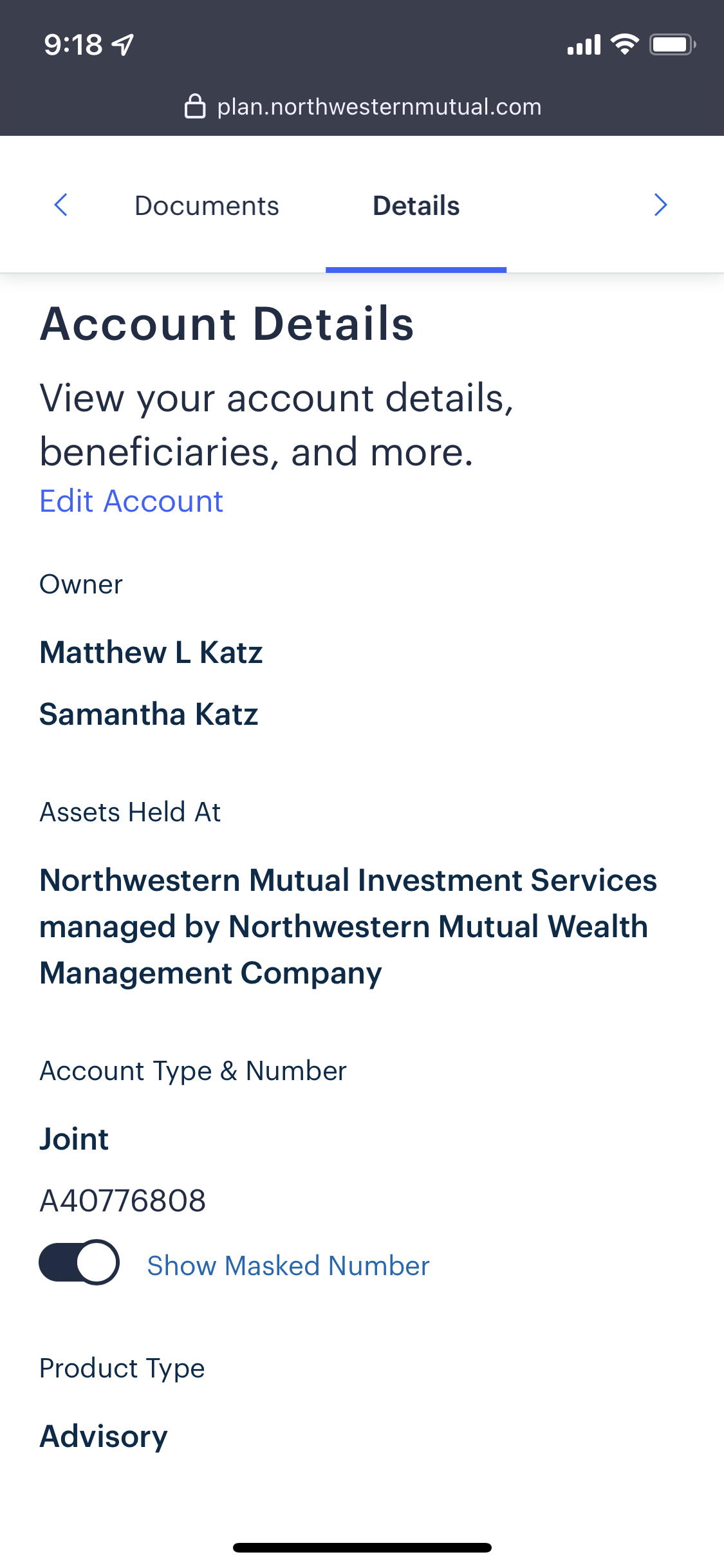Switch to the Documents tab

click(x=207, y=206)
